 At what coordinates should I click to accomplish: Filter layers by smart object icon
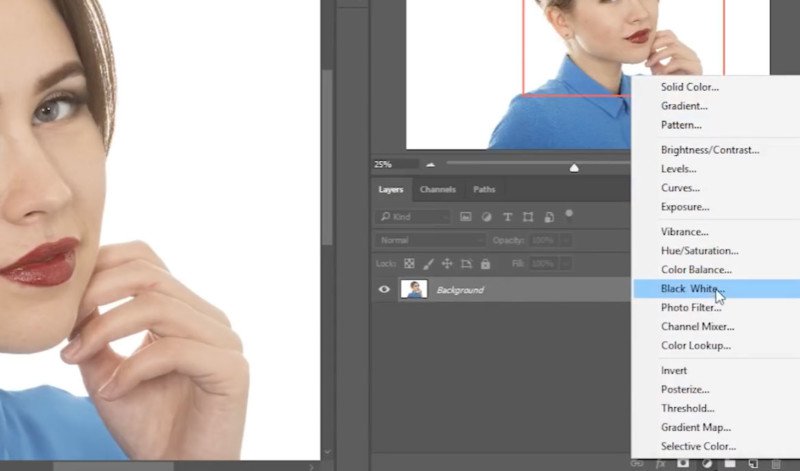[x=548, y=217]
